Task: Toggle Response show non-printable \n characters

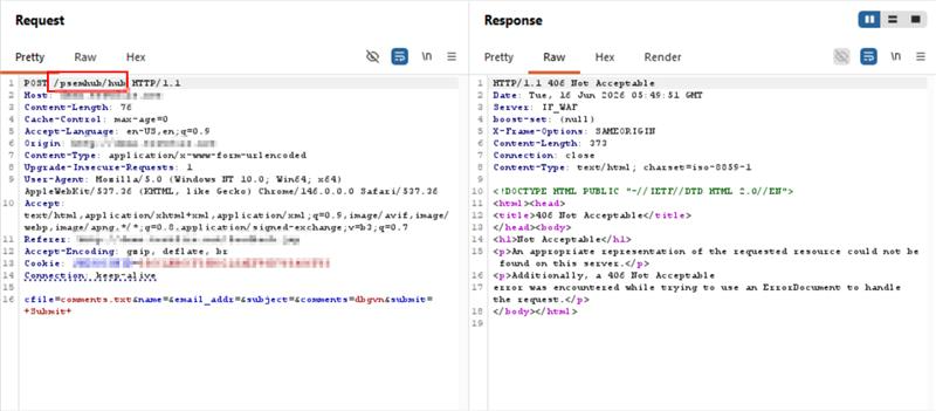Action: click(895, 57)
